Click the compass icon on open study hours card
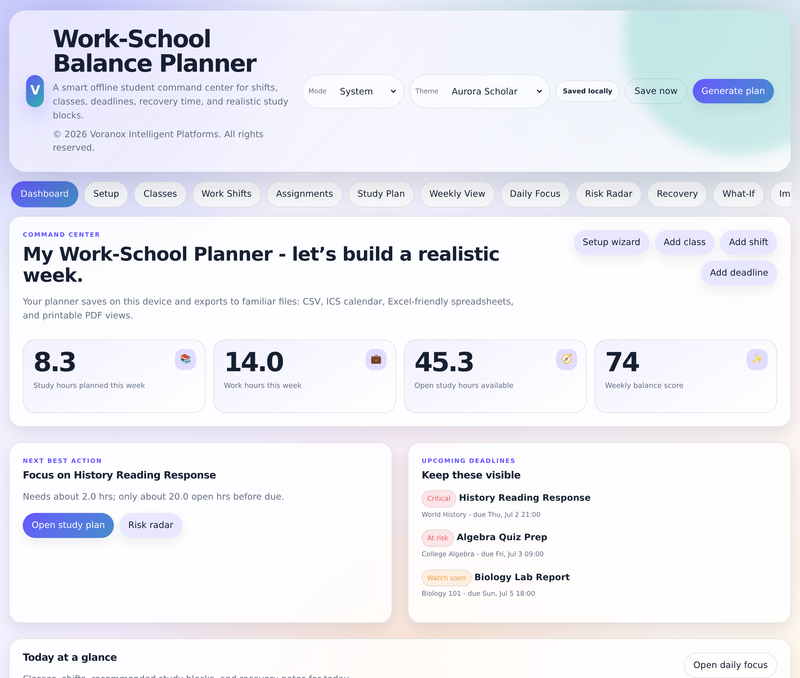Image resolution: width=800 pixels, height=678 pixels. tap(566, 359)
